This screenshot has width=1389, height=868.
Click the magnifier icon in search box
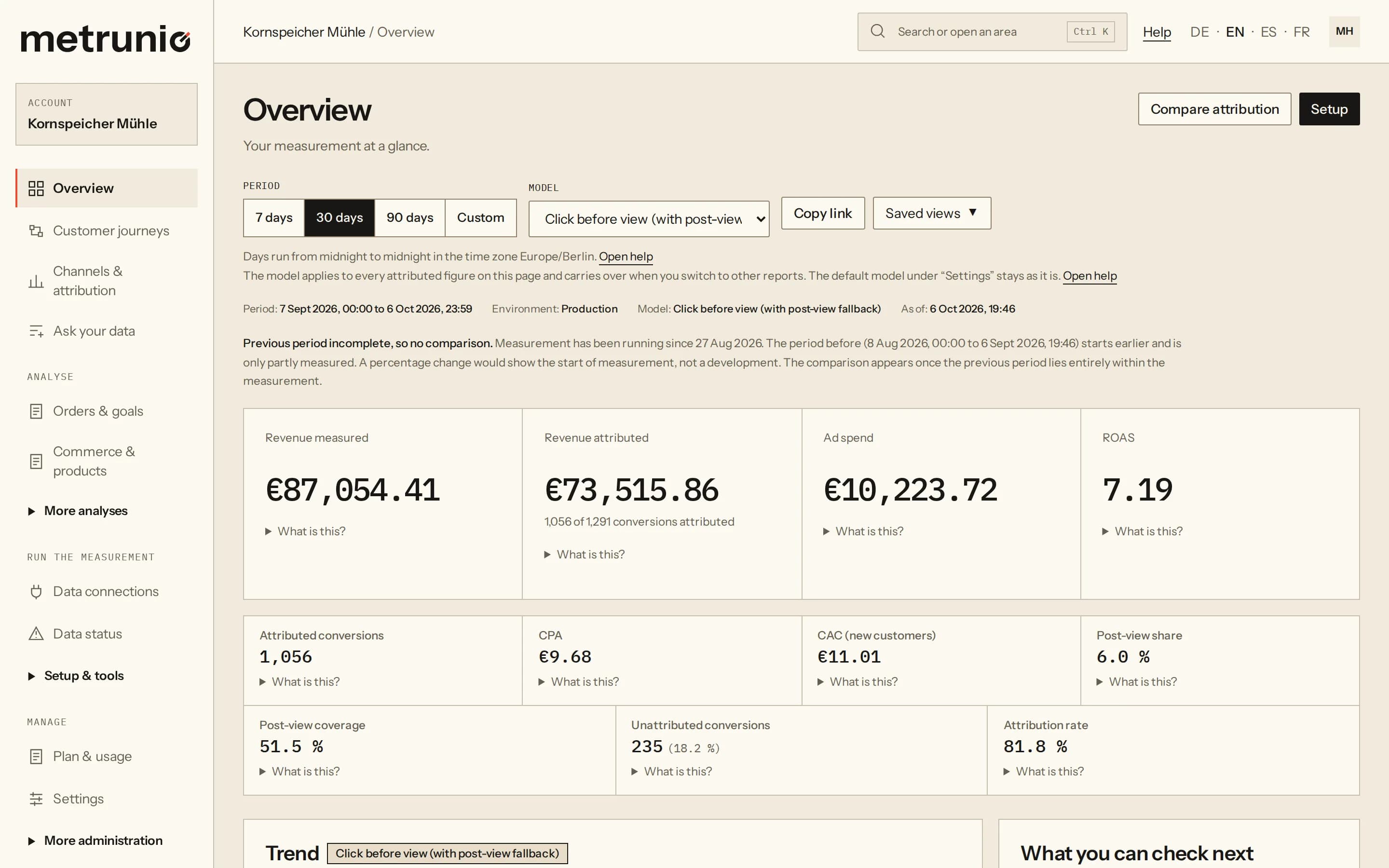tap(878, 31)
